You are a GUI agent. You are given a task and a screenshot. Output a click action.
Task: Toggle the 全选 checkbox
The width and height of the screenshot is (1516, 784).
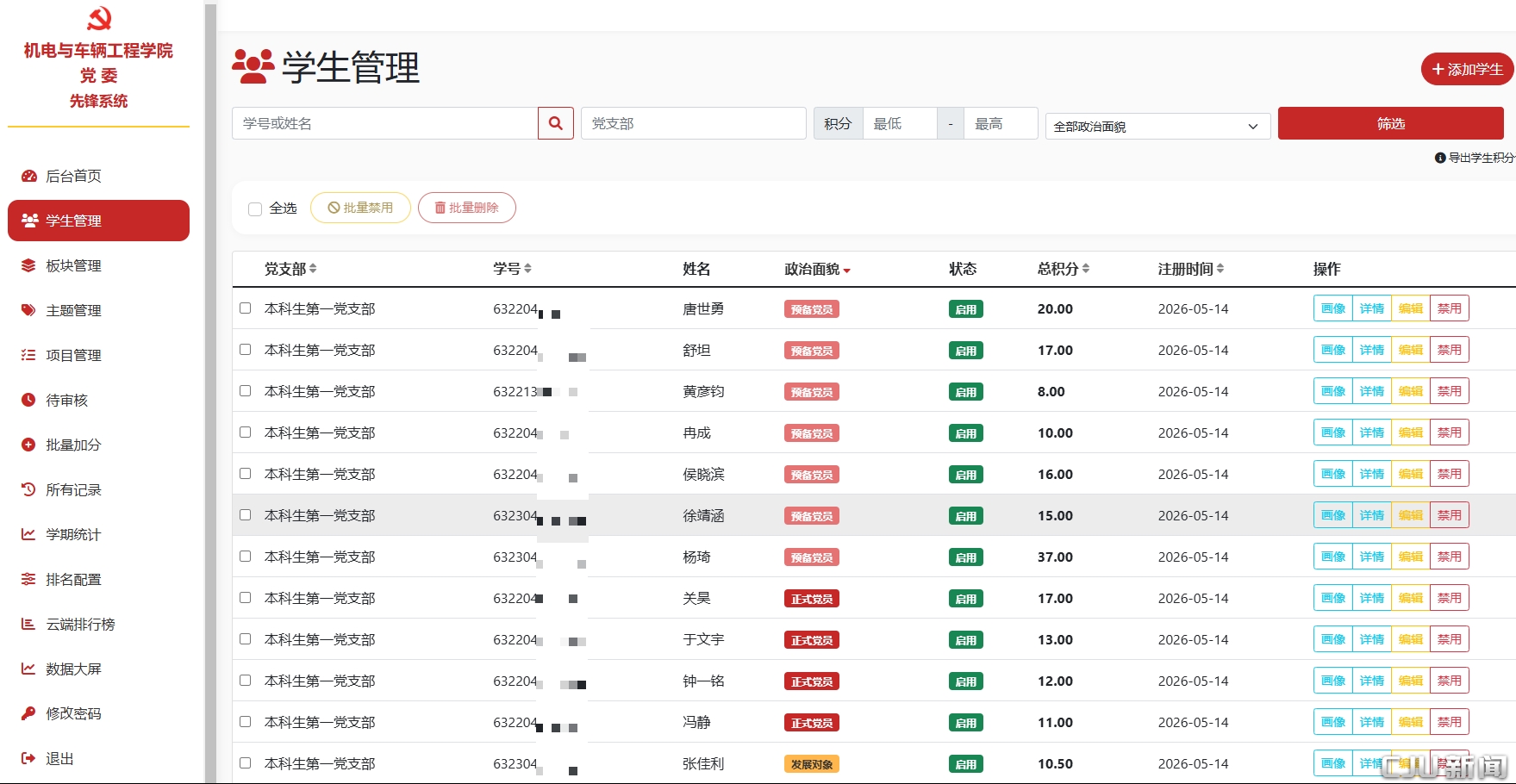(x=255, y=209)
